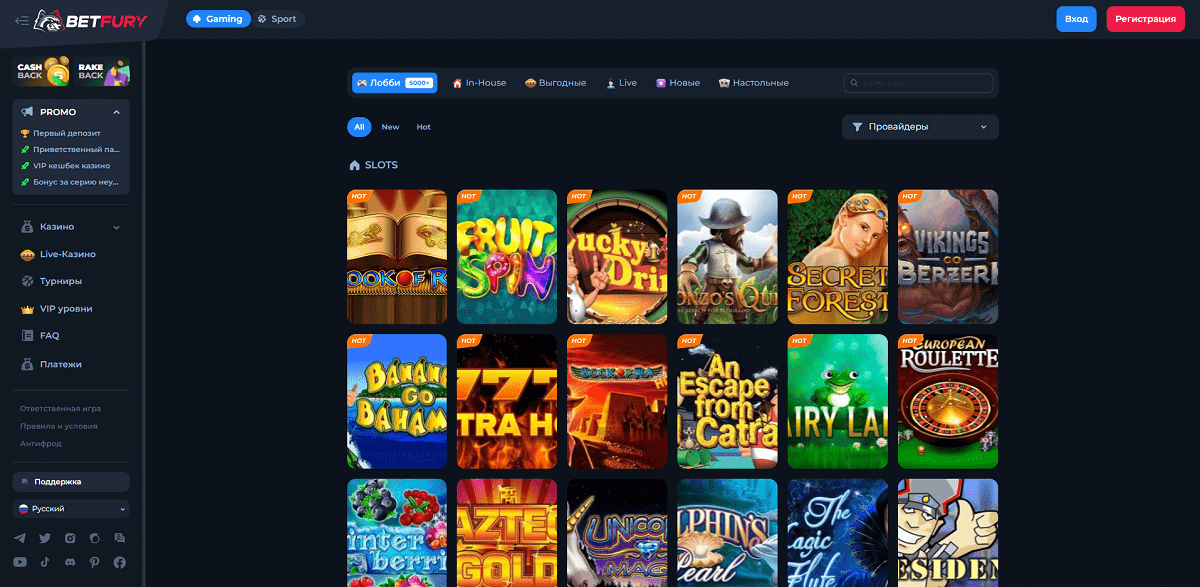Open the Бонус за серию неу... link

click(x=69, y=182)
